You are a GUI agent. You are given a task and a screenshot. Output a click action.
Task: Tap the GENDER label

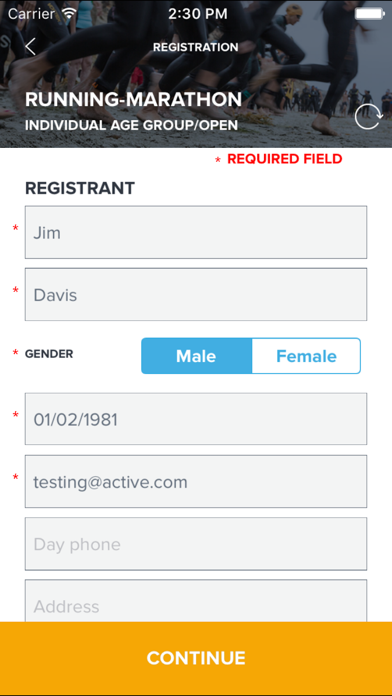click(x=49, y=354)
